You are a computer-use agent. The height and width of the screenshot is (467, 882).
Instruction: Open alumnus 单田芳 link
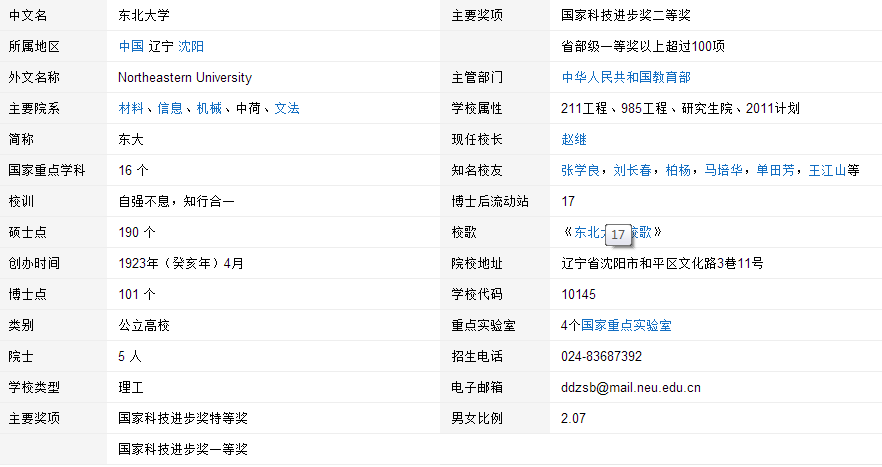pyautogui.click(x=775, y=170)
